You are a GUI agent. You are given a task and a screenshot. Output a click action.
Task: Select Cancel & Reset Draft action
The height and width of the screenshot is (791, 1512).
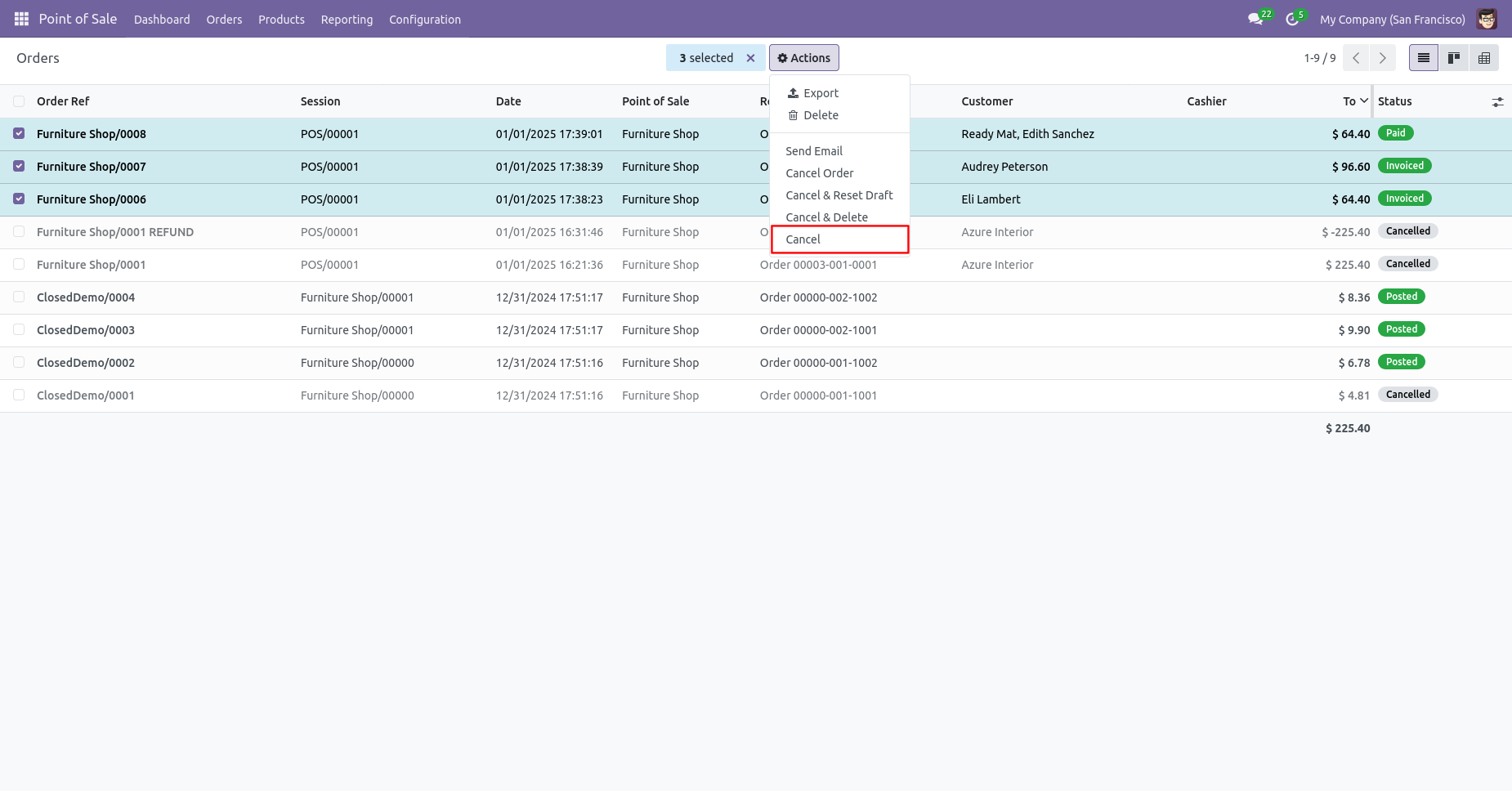(840, 195)
